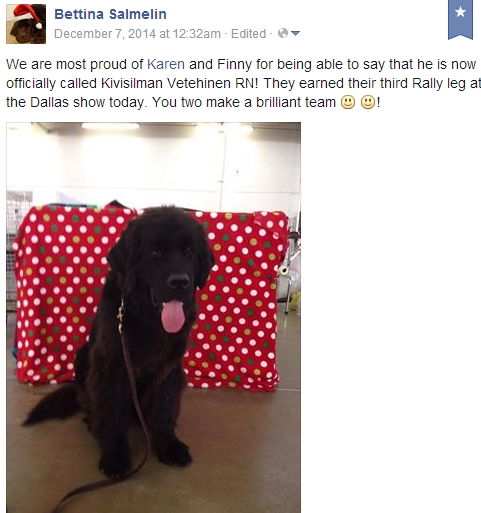Click the word Finny in the post

click(x=234, y=64)
